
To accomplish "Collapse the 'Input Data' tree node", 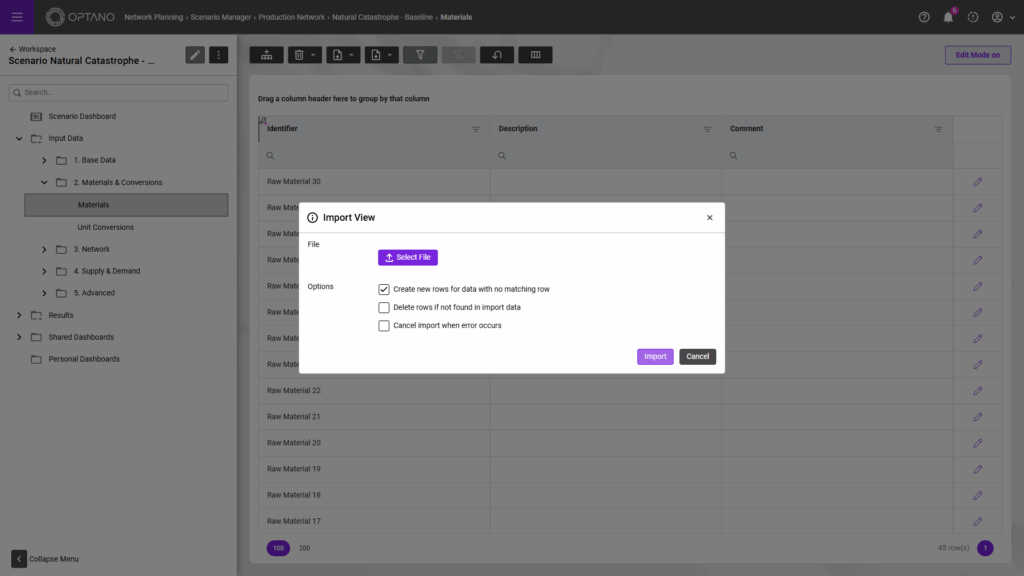I will (17, 138).
